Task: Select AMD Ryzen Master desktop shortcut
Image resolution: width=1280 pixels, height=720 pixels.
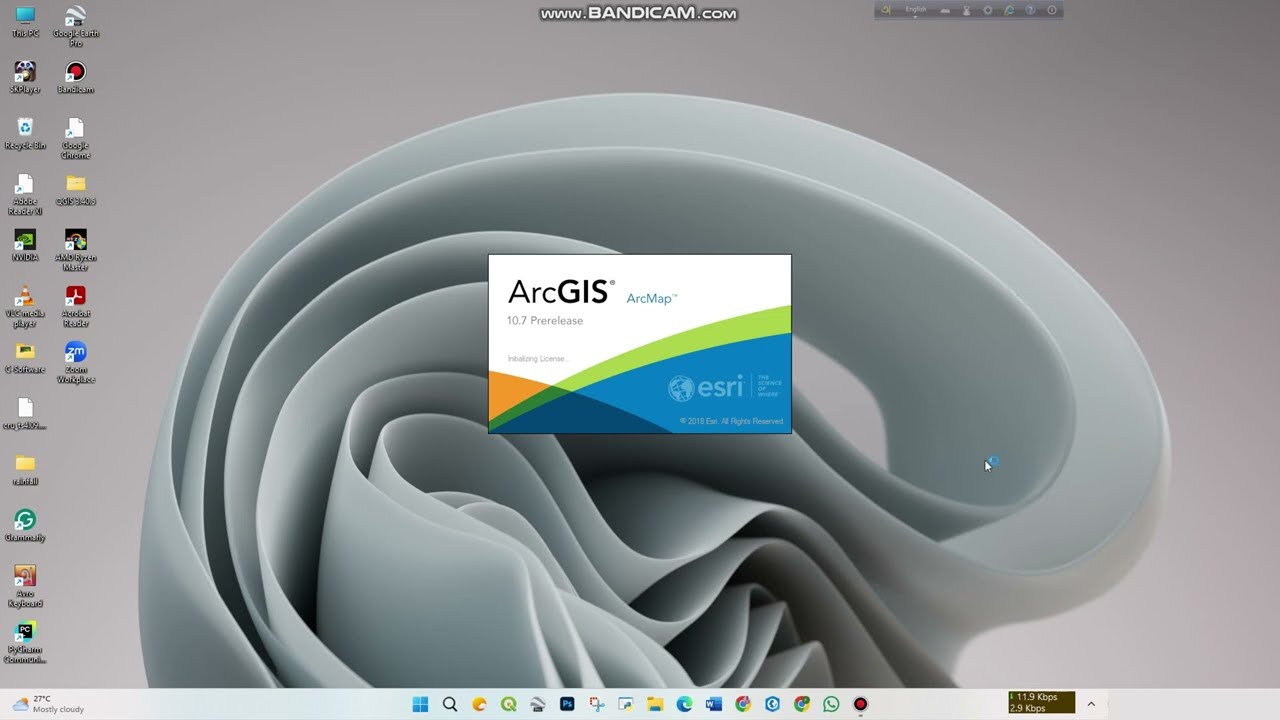Action: tap(75, 249)
